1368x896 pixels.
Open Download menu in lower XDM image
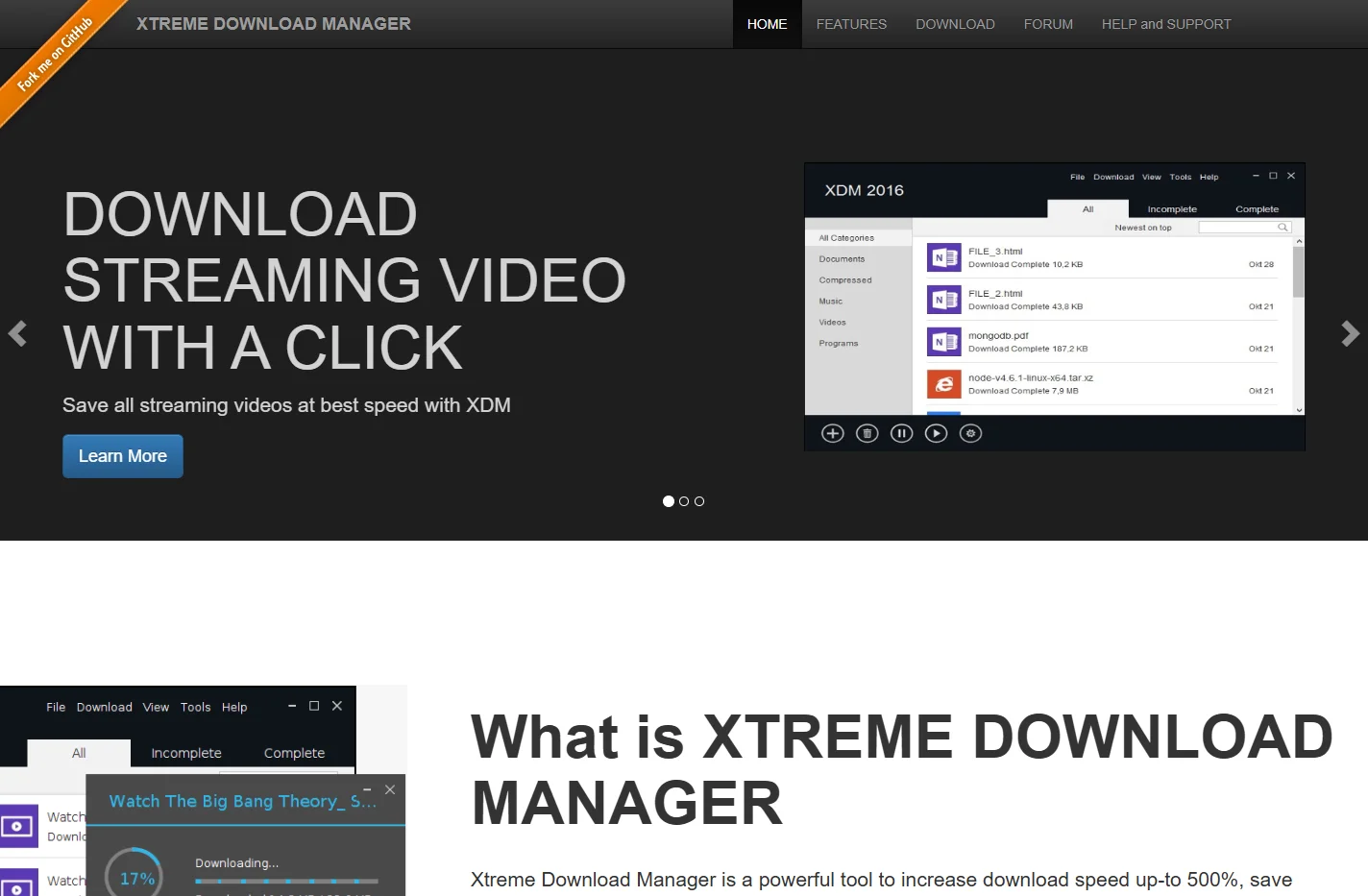pos(105,707)
